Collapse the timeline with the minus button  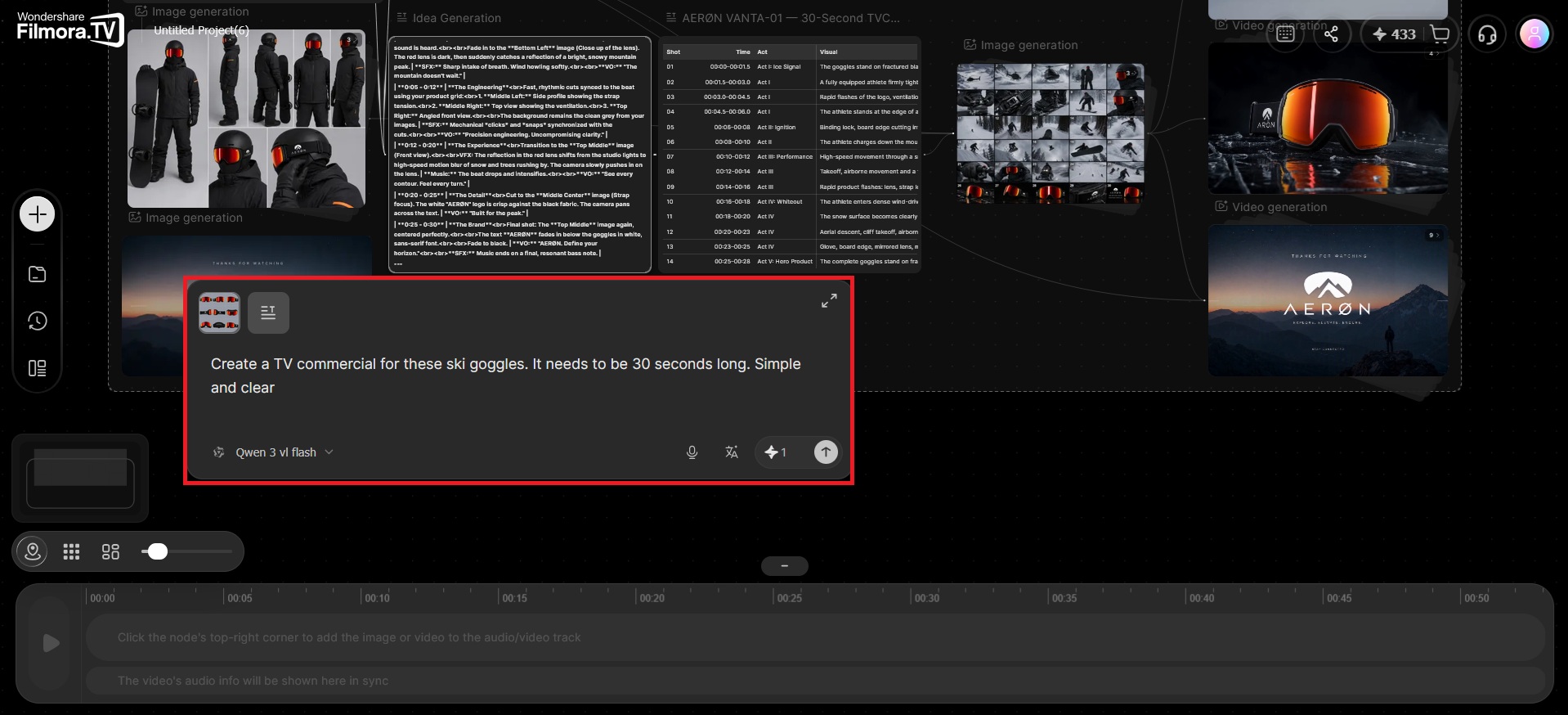pos(785,566)
